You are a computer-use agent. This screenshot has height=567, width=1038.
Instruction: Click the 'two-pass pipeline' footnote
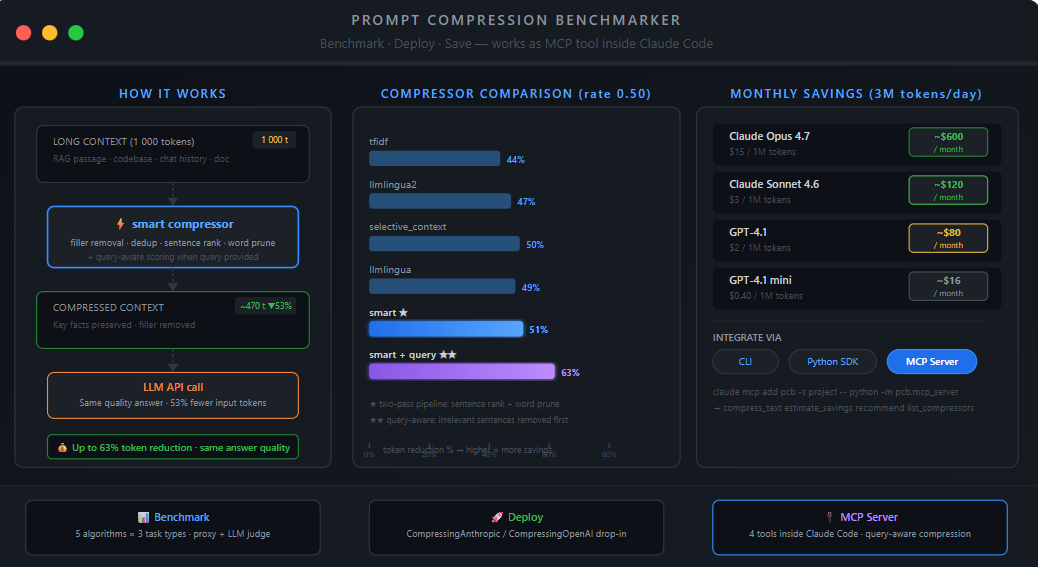click(x=465, y=404)
